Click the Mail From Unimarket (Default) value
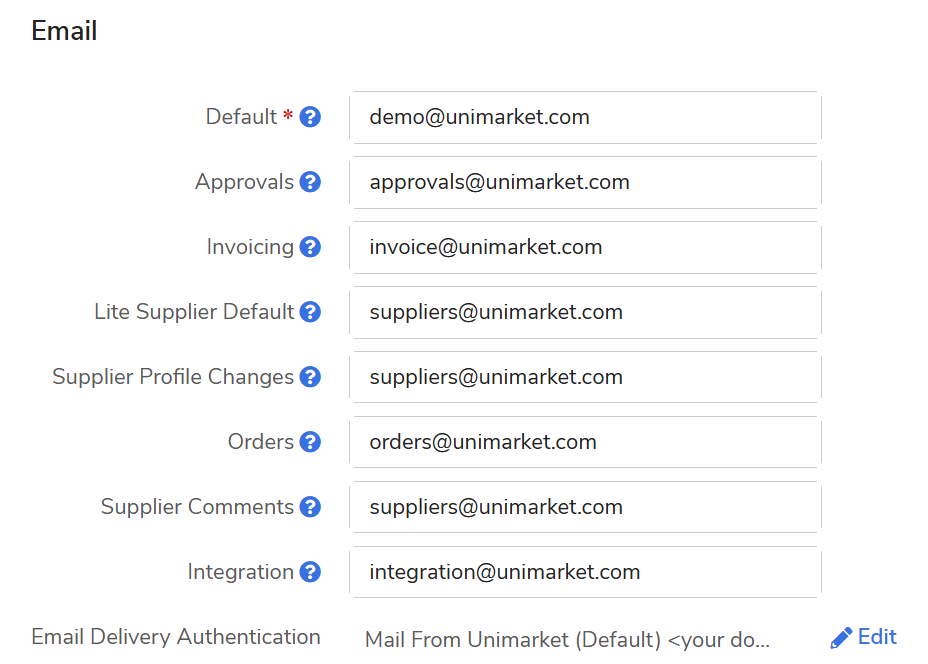The height and width of the screenshot is (664, 928). pos(567,639)
